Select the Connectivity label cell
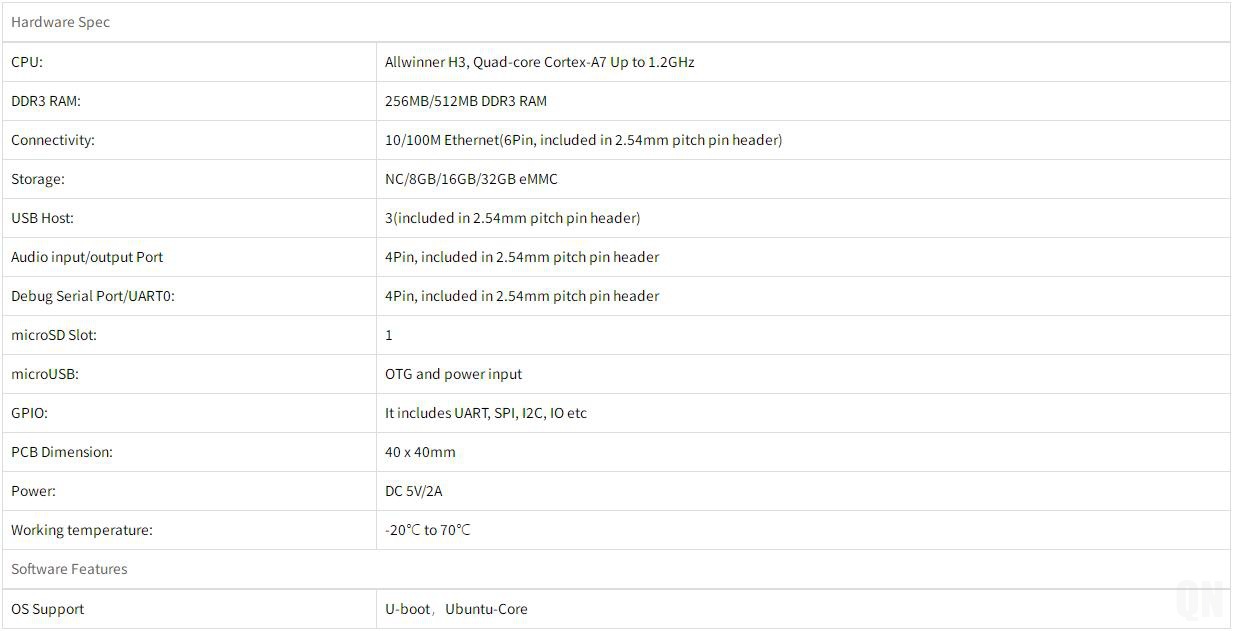 click(x=53, y=140)
